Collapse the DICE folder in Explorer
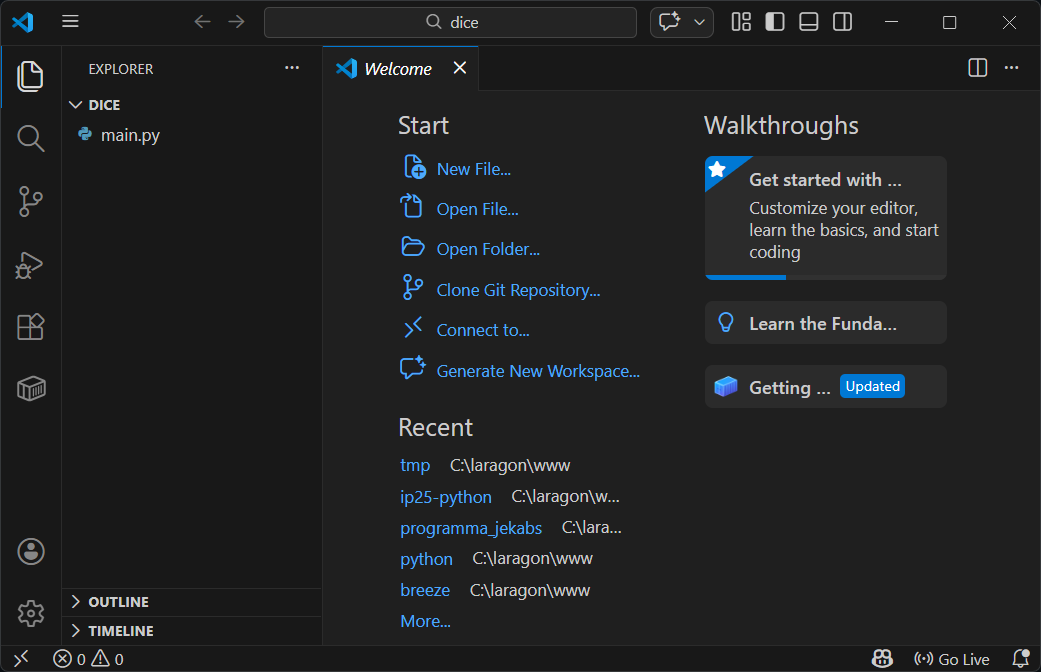The width and height of the screenshot is (1041, 672). 76,104
